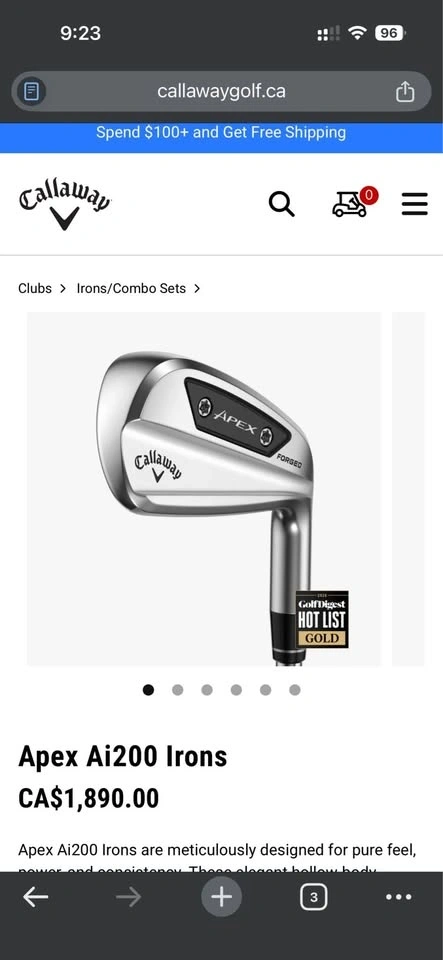This screenshot has width=443, height=960.
Task: Show open tabs switcher showing 3
Action: 313,898
